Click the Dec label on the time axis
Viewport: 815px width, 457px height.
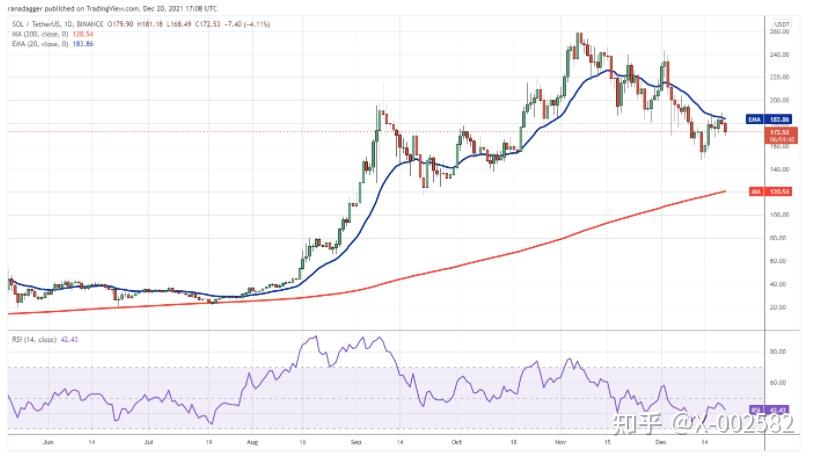click(x=660, y=442)
